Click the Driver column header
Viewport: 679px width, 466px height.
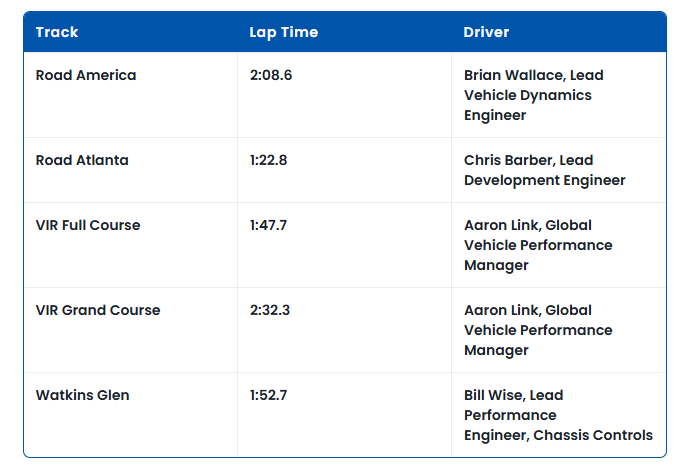pos(486,32)
